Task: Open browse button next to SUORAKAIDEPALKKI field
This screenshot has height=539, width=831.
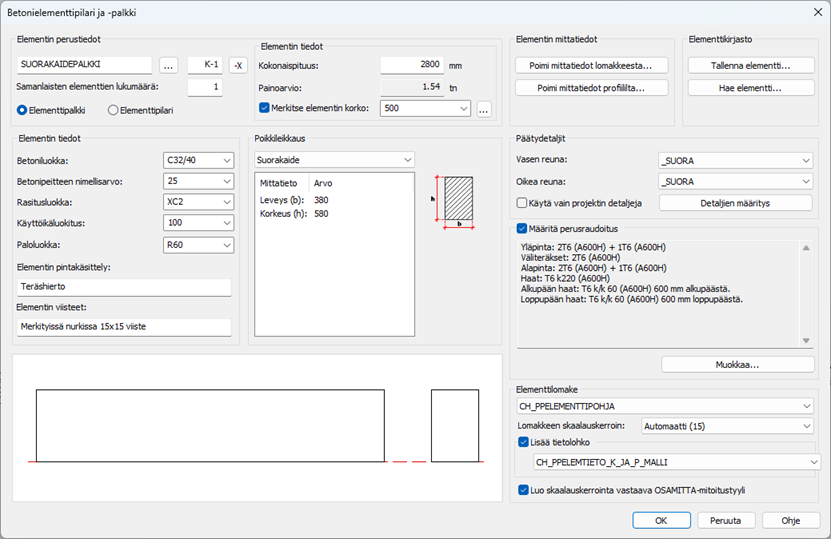Action: point(168,65)
